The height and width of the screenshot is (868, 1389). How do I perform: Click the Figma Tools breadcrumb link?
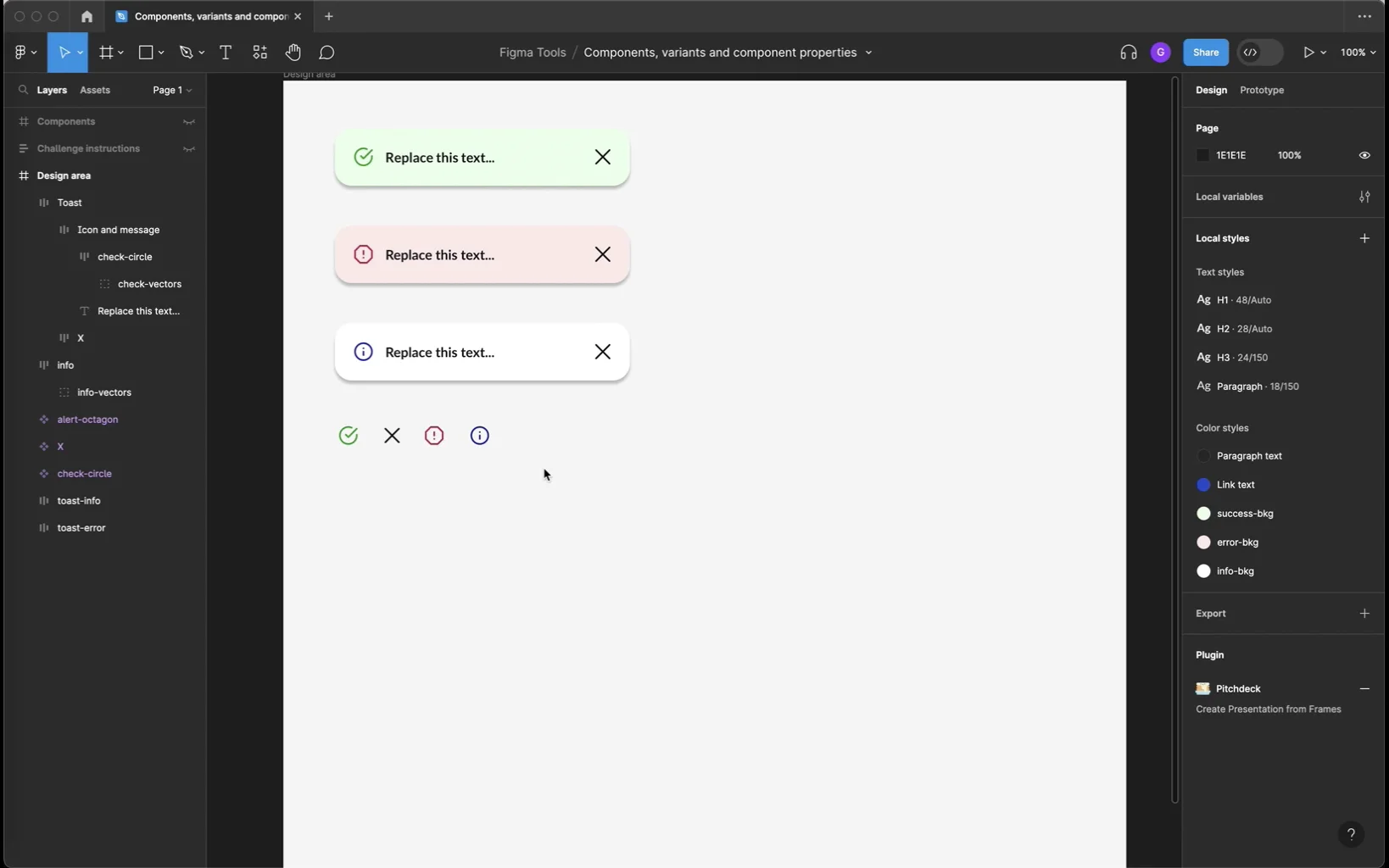tap(533, 52)
